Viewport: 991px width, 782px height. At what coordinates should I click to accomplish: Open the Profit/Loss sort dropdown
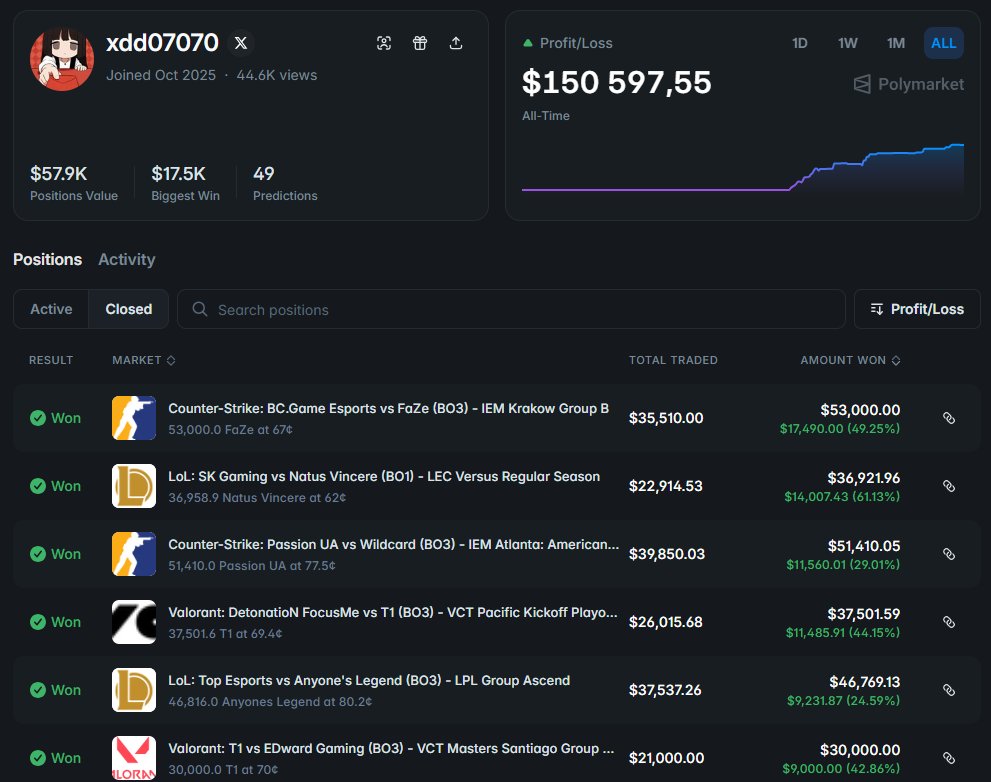[917, 309]
